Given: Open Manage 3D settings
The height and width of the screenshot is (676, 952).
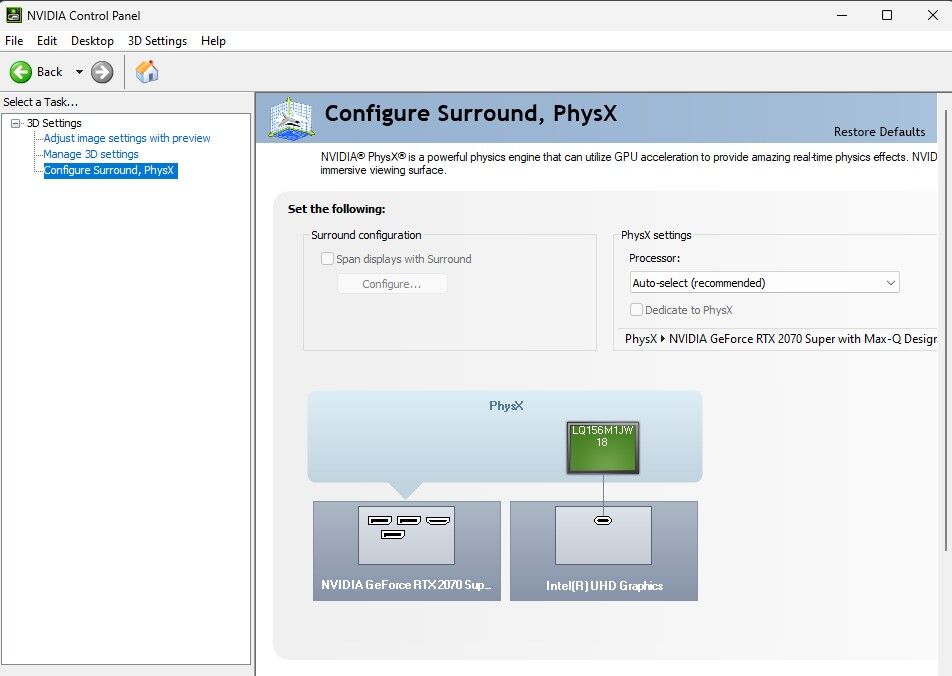Looking at the screenshot, I should [90, 154].
